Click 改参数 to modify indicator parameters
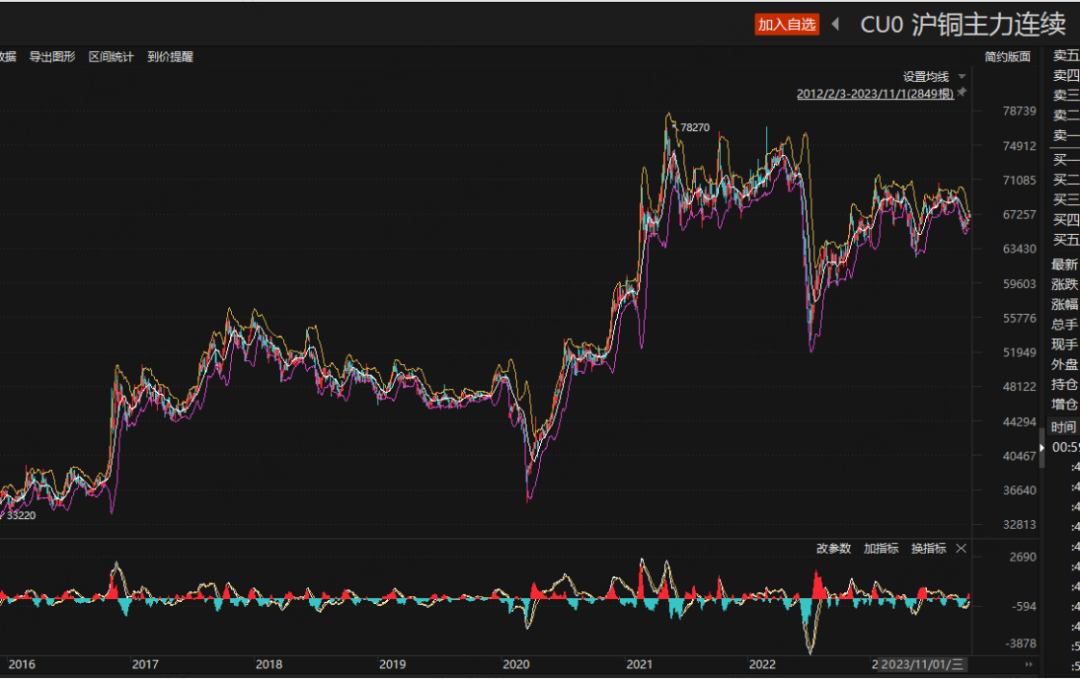The height and width of the screenshot is (679, 1080). coord(833,549)
